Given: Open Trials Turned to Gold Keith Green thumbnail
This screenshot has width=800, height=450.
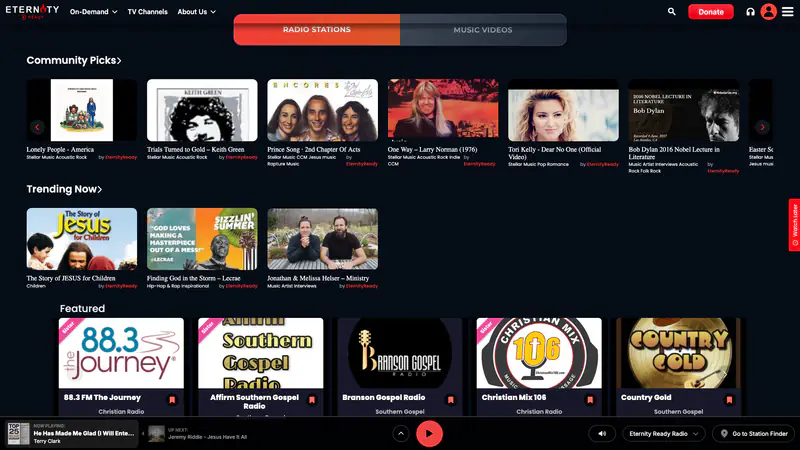Looking at the screenshot, I should (202, 110).
